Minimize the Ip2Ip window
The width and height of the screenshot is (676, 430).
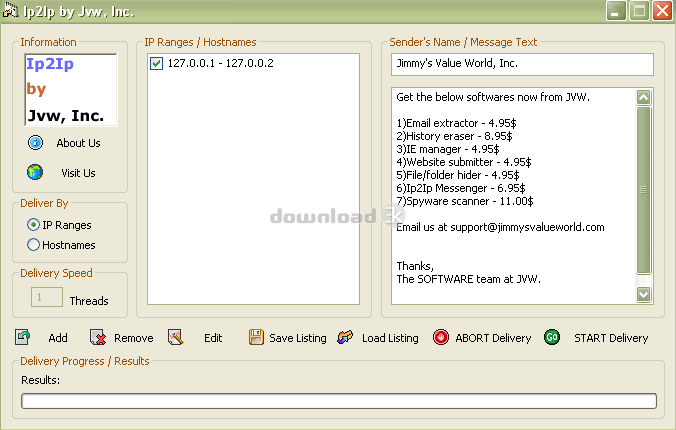coord(616,11)
